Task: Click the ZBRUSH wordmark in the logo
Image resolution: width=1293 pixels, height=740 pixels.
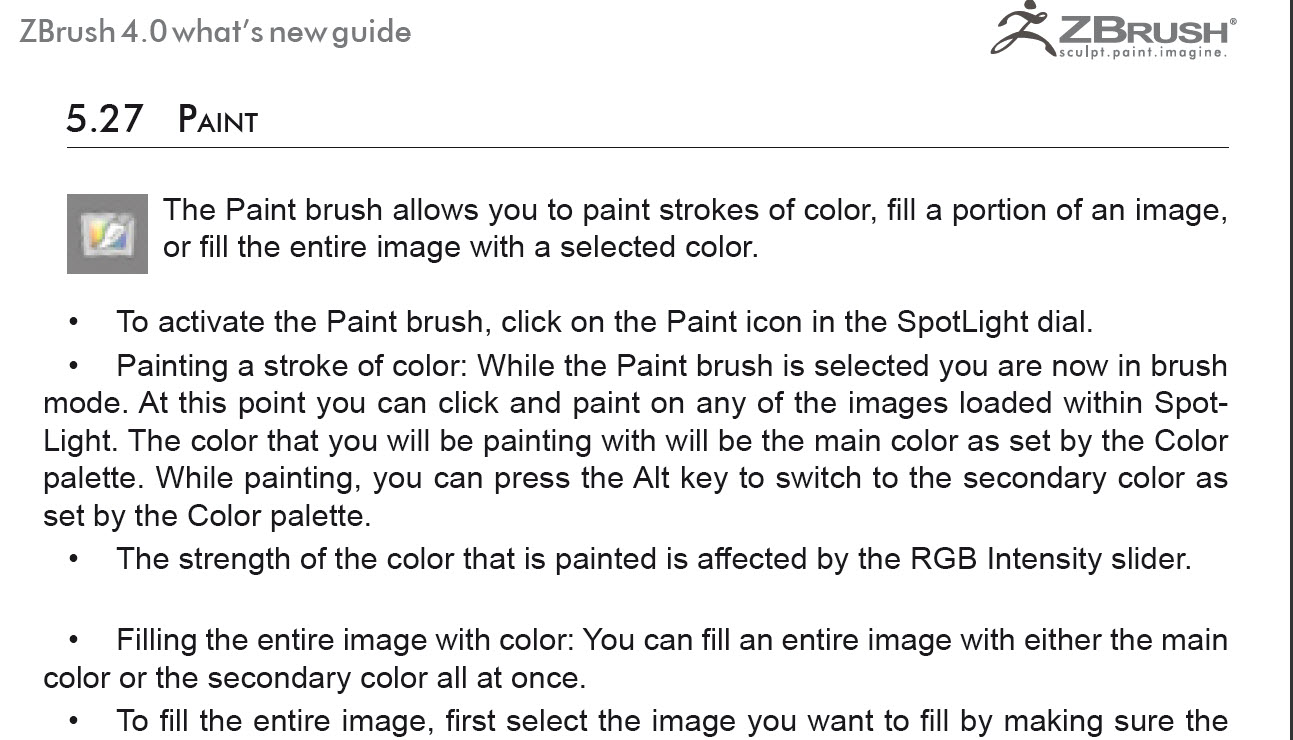Action: click(1145, 29)
